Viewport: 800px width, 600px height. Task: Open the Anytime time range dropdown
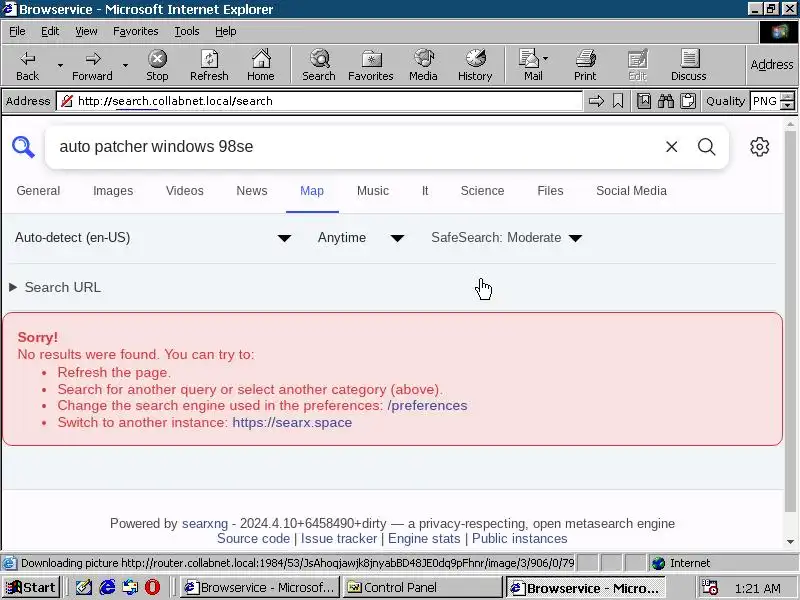[361, 238]
